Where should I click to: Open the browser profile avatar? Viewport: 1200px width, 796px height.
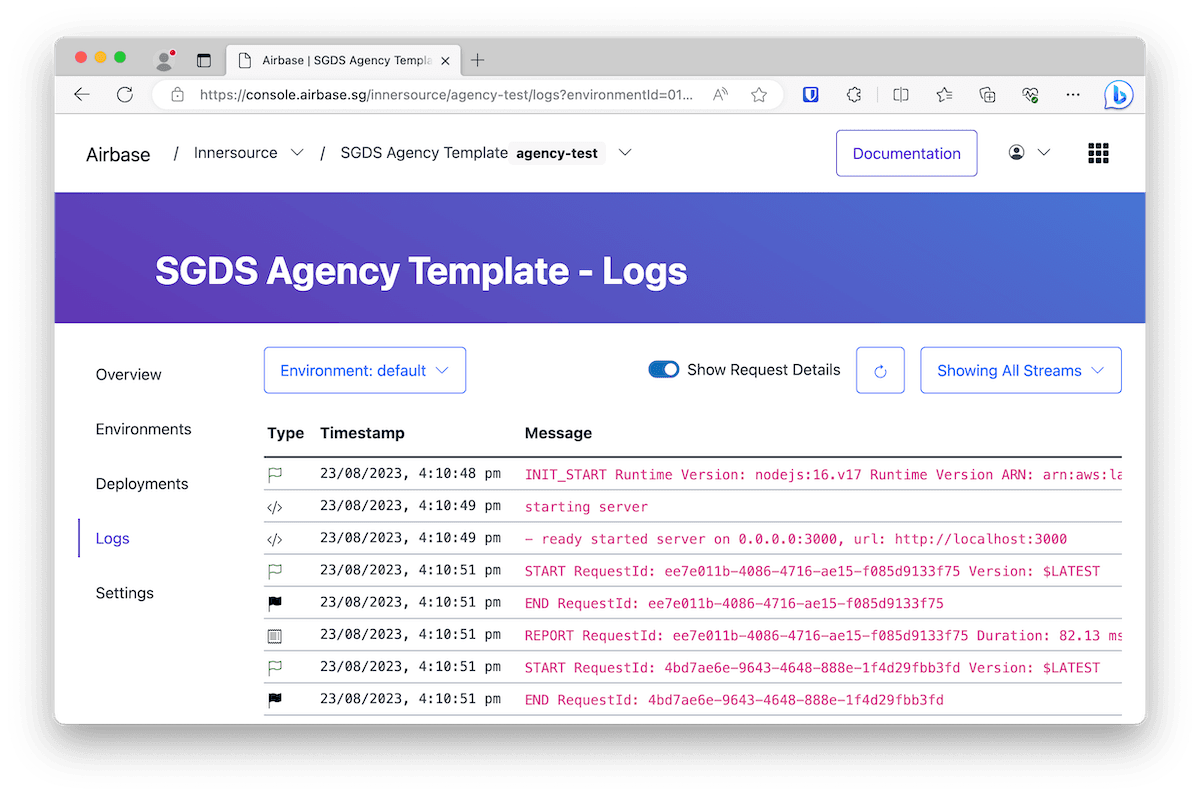(x=165, y=60)
